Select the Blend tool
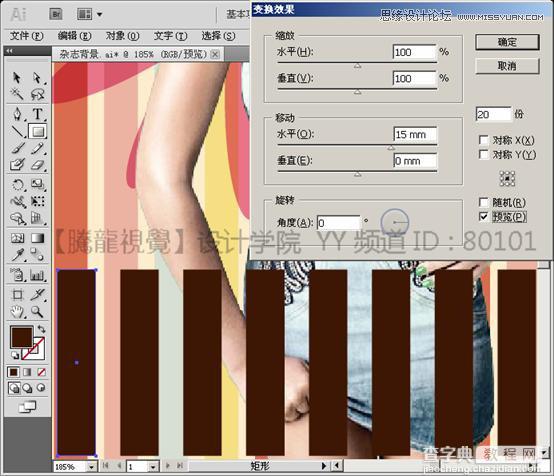 tap(37, 254)
